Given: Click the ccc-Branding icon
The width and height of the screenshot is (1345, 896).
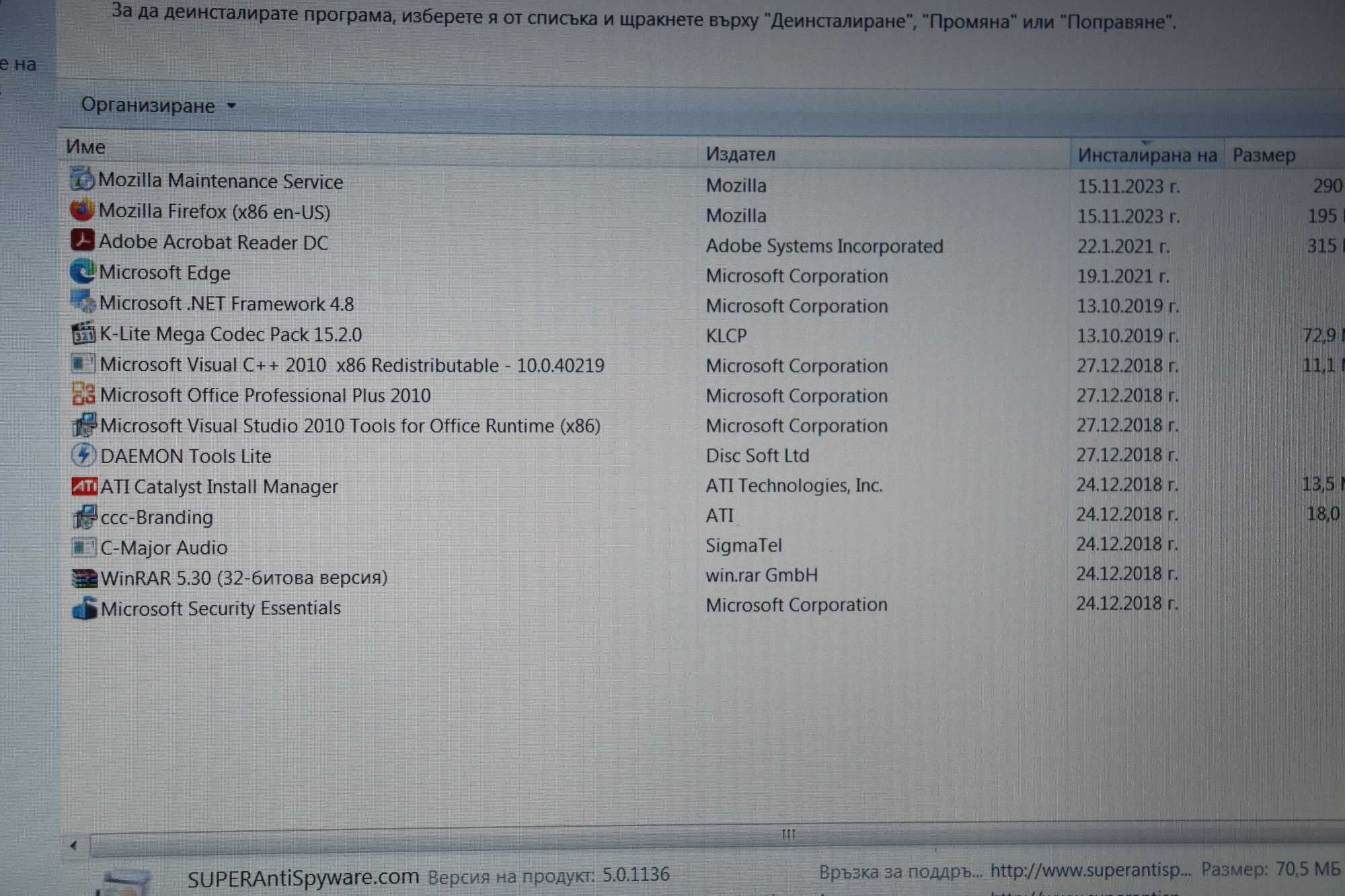Looking at the screenshot, I should pos(84,516).
